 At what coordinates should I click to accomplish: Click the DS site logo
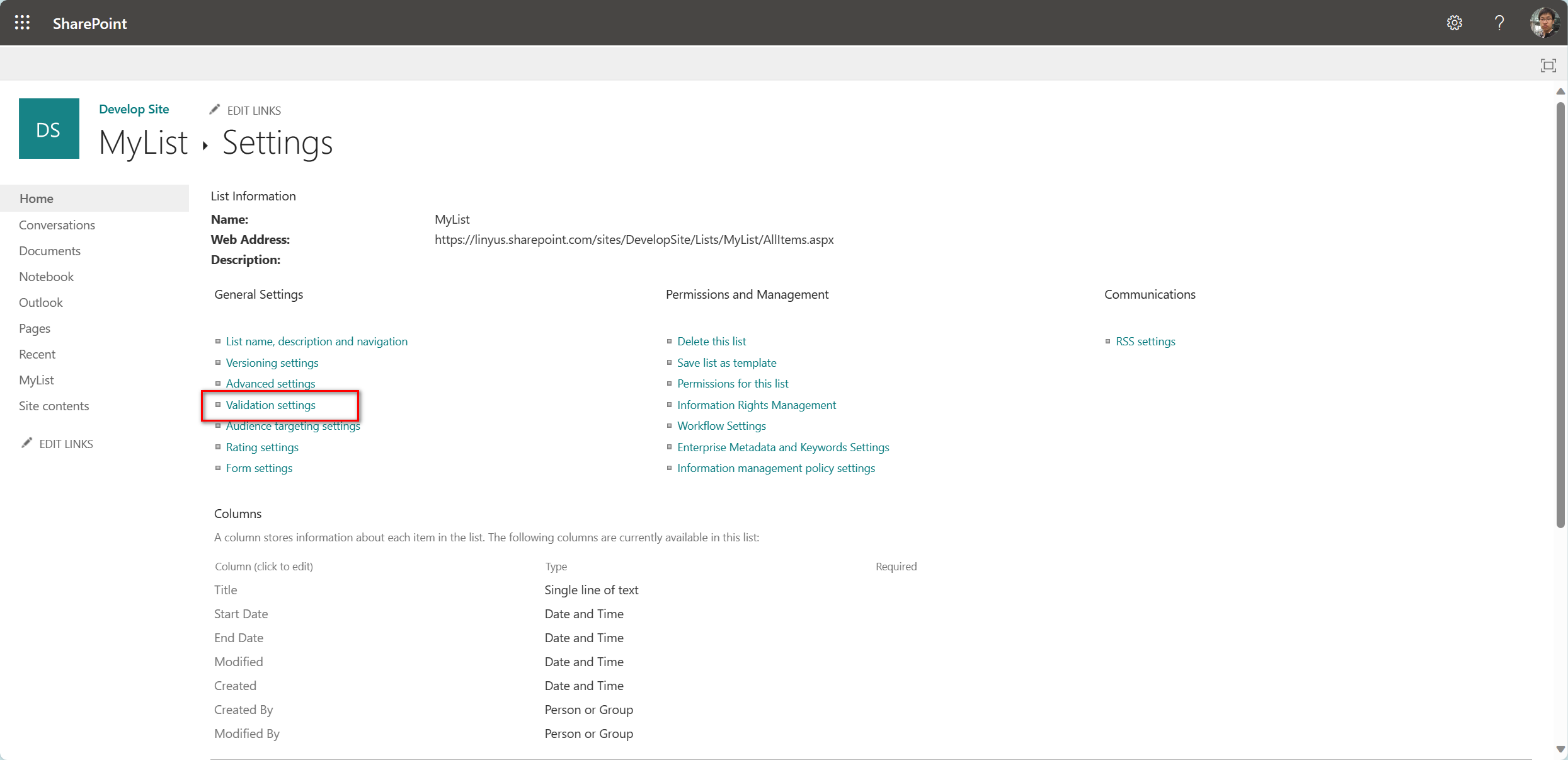tap(49, 129)
